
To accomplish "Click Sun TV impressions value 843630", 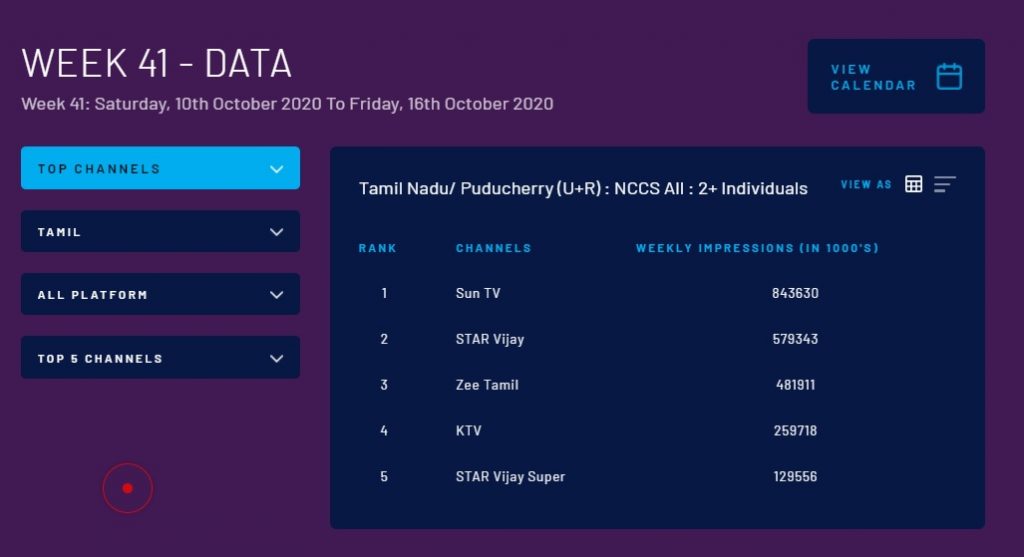I will coord(796,293).
